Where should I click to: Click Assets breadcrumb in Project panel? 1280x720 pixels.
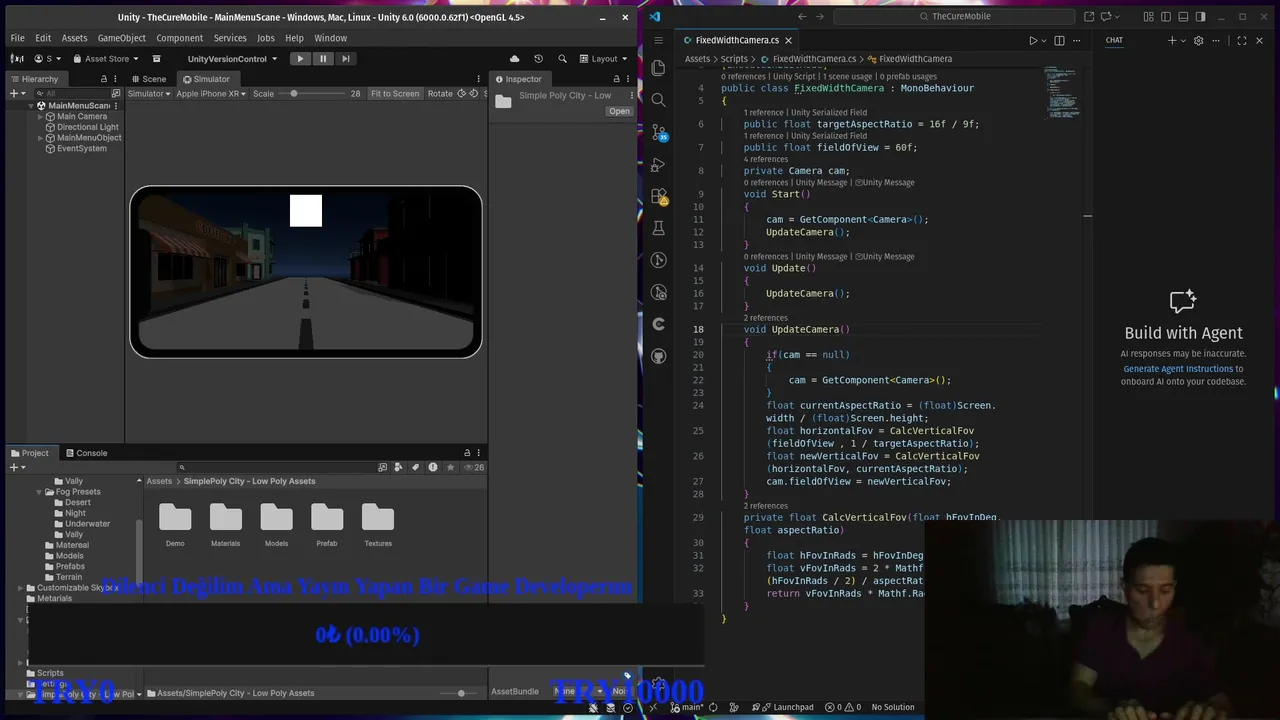[159, 481]
